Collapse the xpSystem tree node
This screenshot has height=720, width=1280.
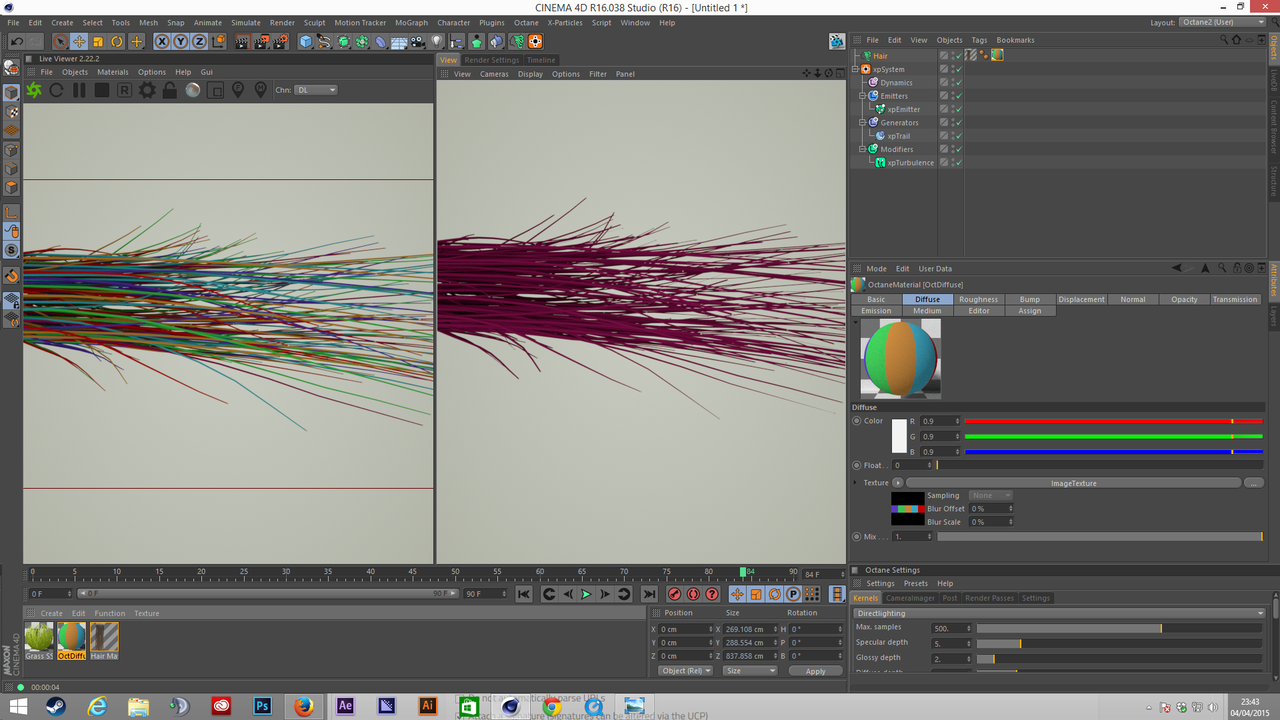855,69
